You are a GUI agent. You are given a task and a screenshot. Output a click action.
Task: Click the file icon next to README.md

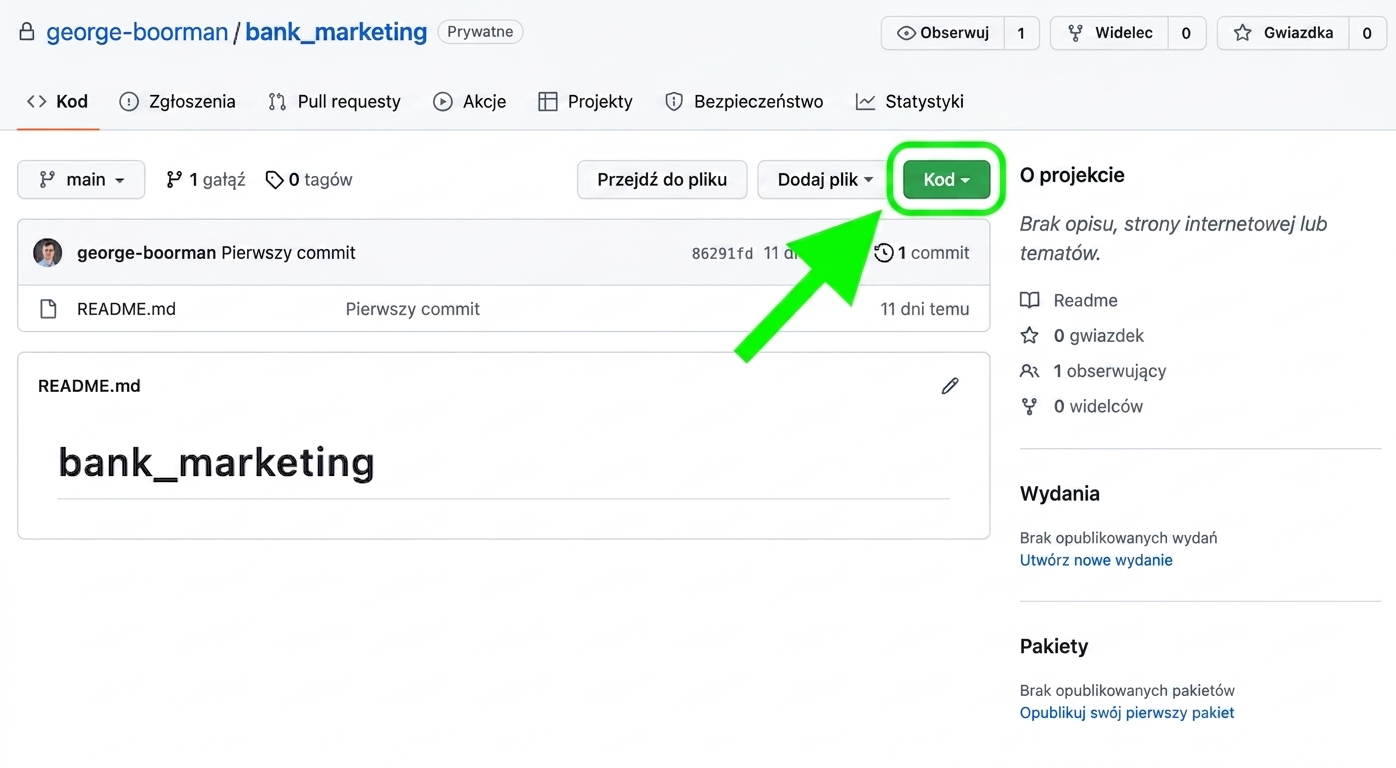pos(48,309)
